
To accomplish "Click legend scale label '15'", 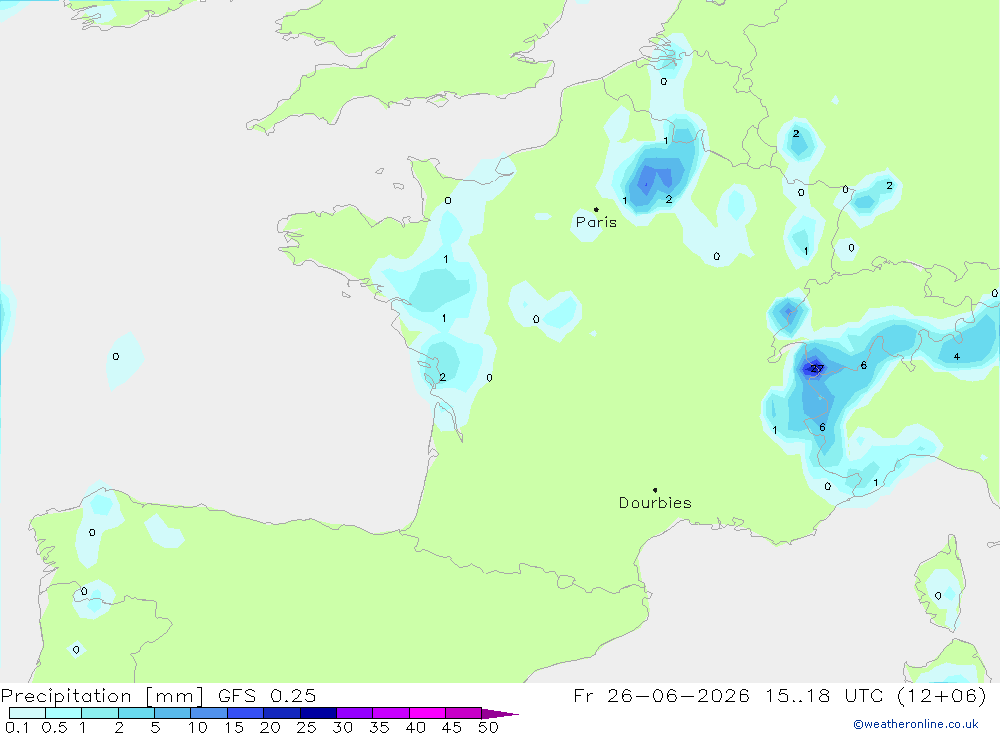I will pos(234,727).
